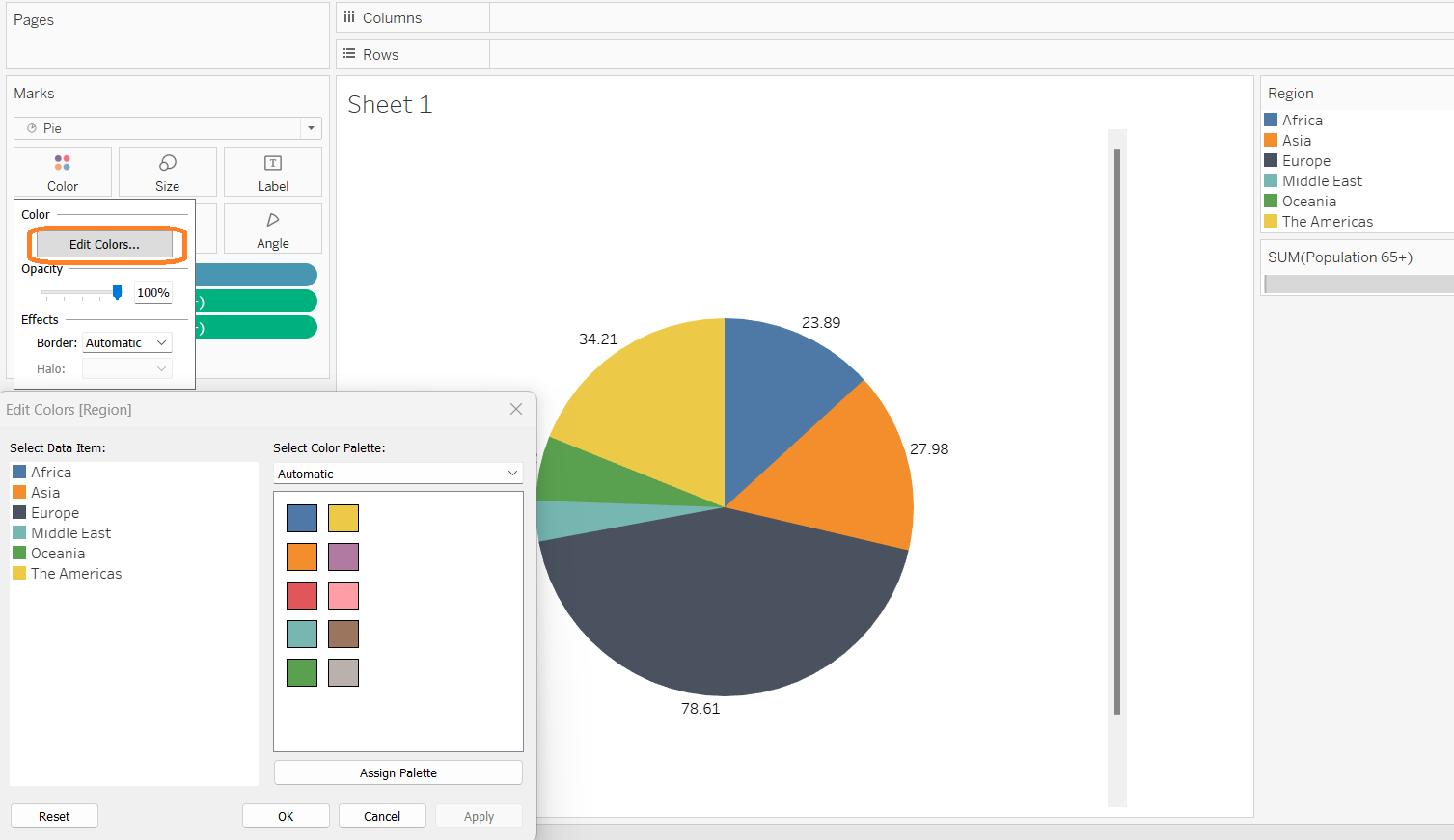The width and height of the screenshot is (1454, 840).
Task: Click the 23.89 pie label
Action: point(821,322)
